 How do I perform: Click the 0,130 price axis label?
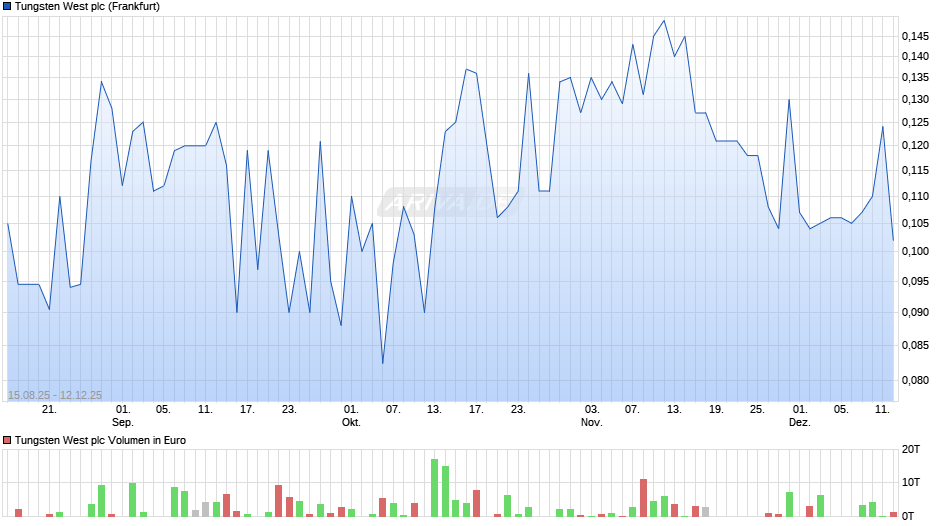(x=915, y=100)
